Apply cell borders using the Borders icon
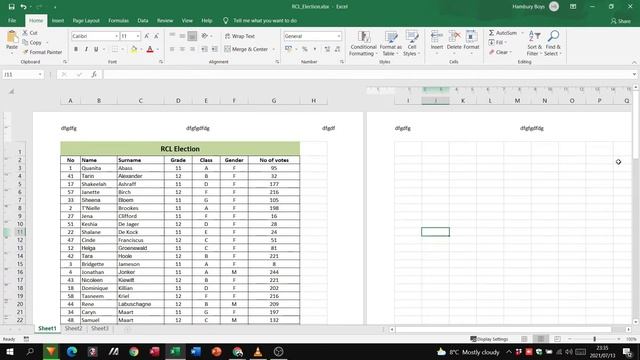Screen dimensions: 640x360 (x=115, y=49)
